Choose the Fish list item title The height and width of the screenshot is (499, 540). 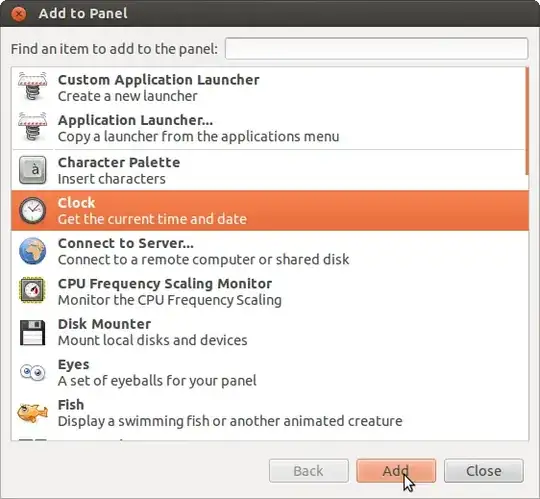[x=71, y=405]
